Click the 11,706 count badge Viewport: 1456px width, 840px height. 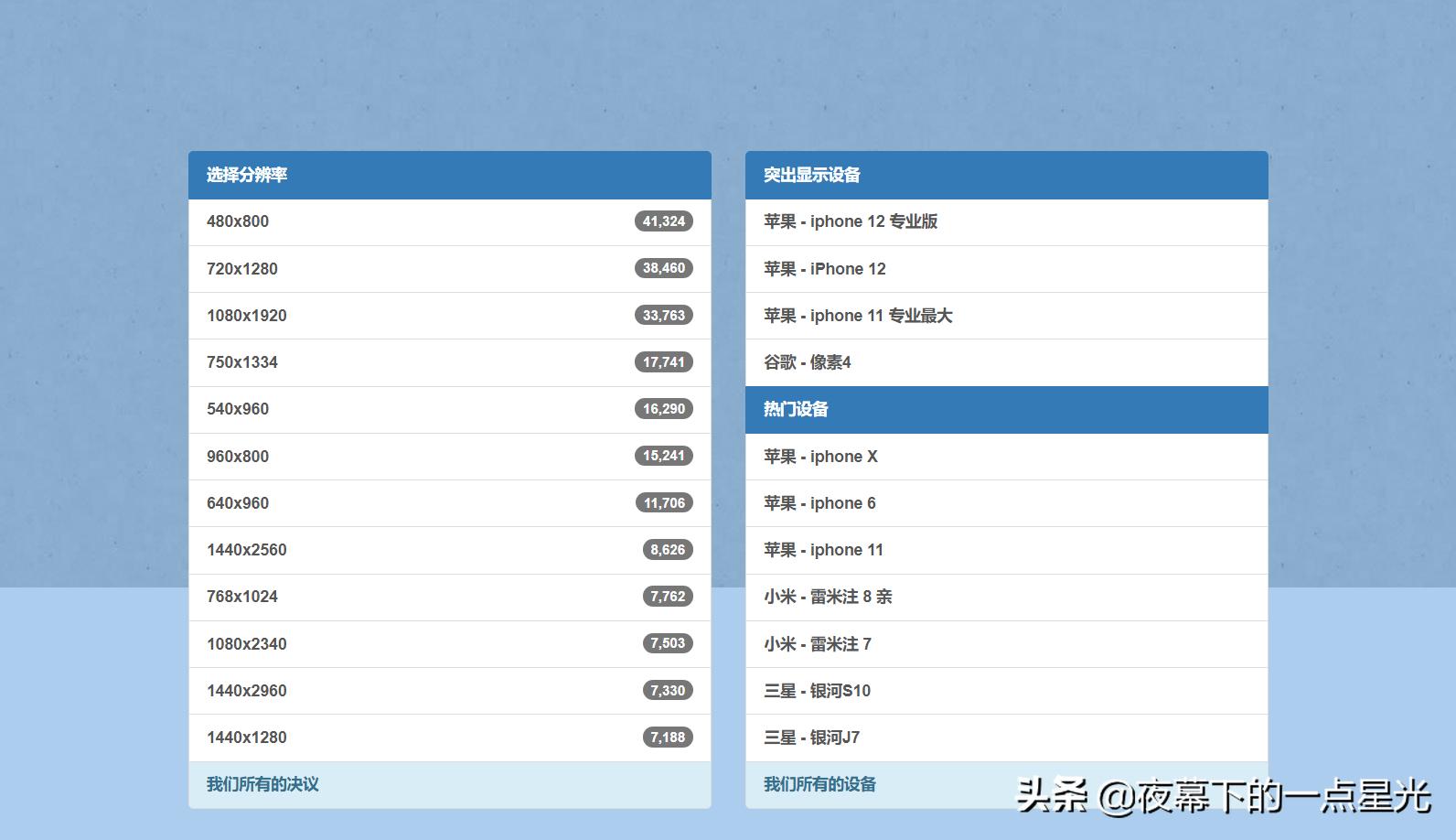pos(664,503)
